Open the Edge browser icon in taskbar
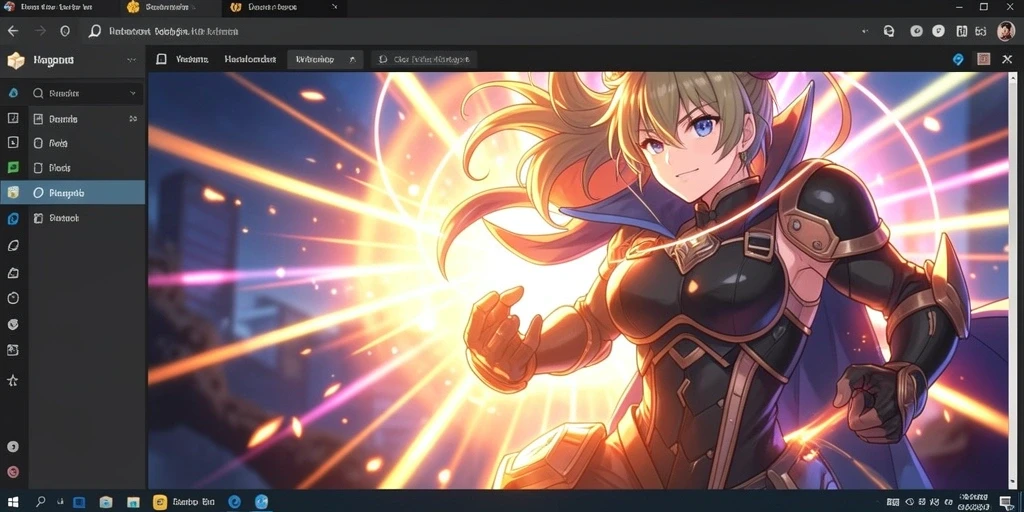Viewport: 1024px width, 512px height. [x=235, y=502]
